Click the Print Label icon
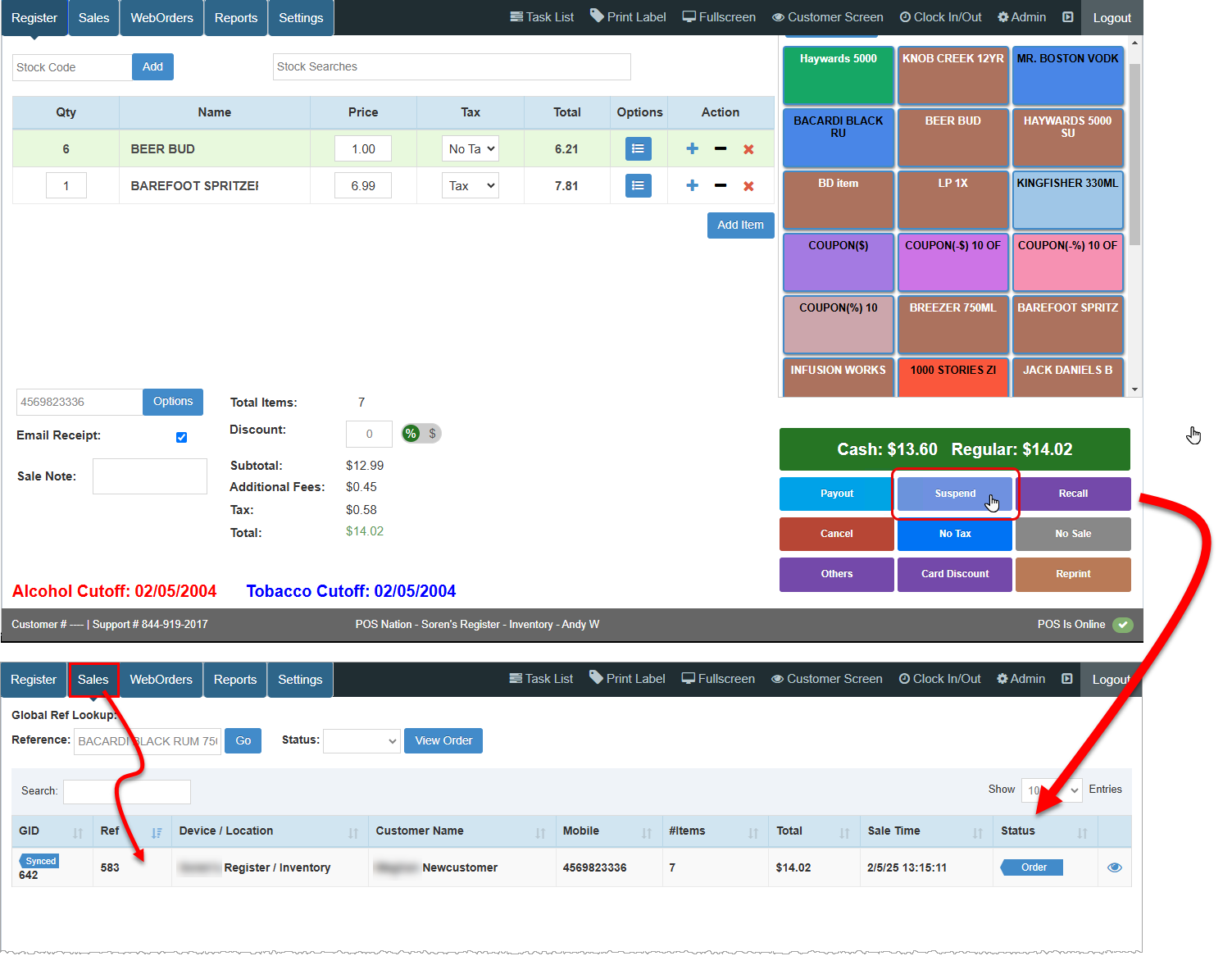The width and height of the screenshot is (1232, 956). (628, 16)
